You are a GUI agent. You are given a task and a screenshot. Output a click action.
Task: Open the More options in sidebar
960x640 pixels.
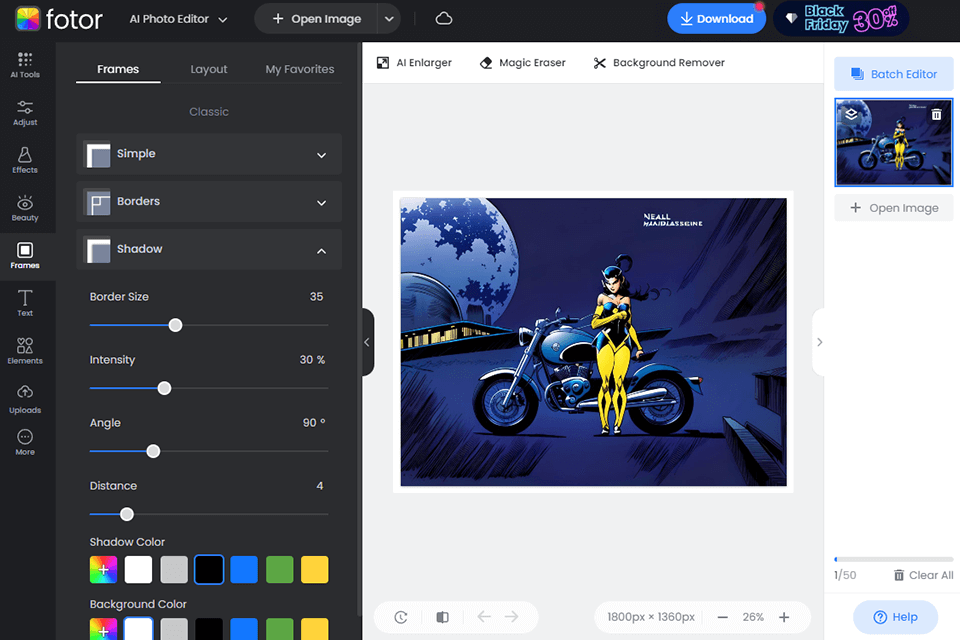(24, 442)
